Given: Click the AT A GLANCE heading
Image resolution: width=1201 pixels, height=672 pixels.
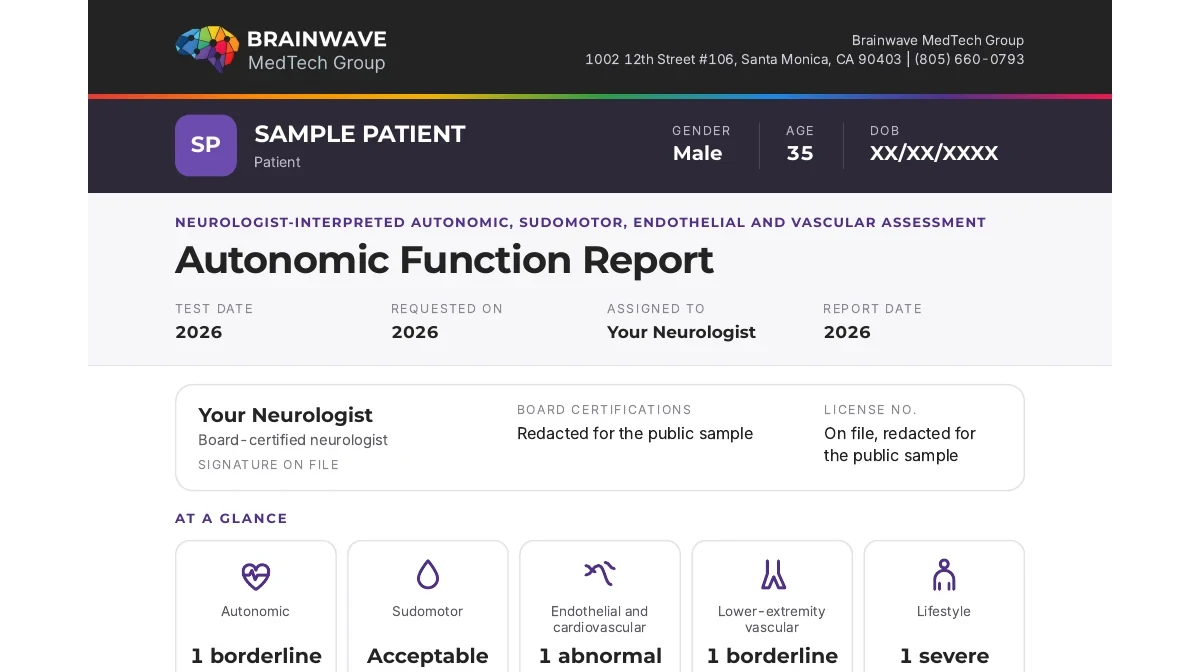Looking at the screenshot, I should point(231,518).
